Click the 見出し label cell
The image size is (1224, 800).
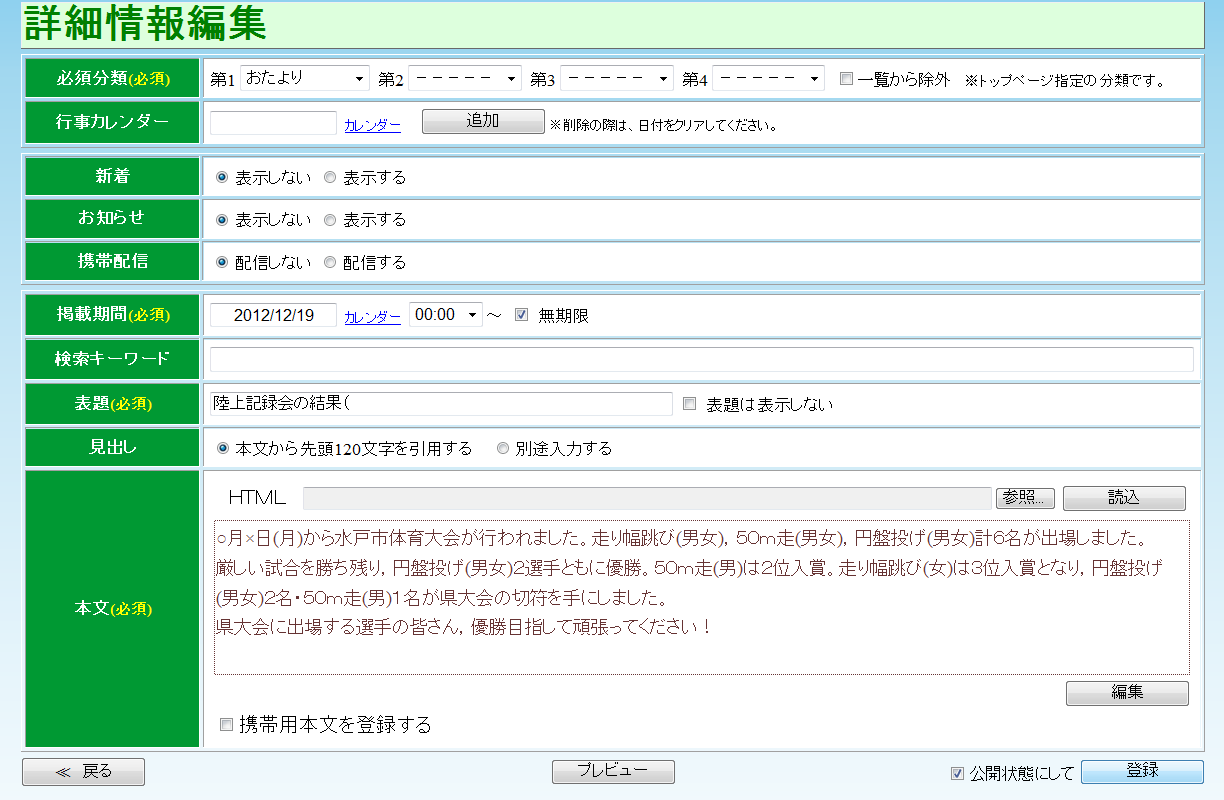point(112,447)
